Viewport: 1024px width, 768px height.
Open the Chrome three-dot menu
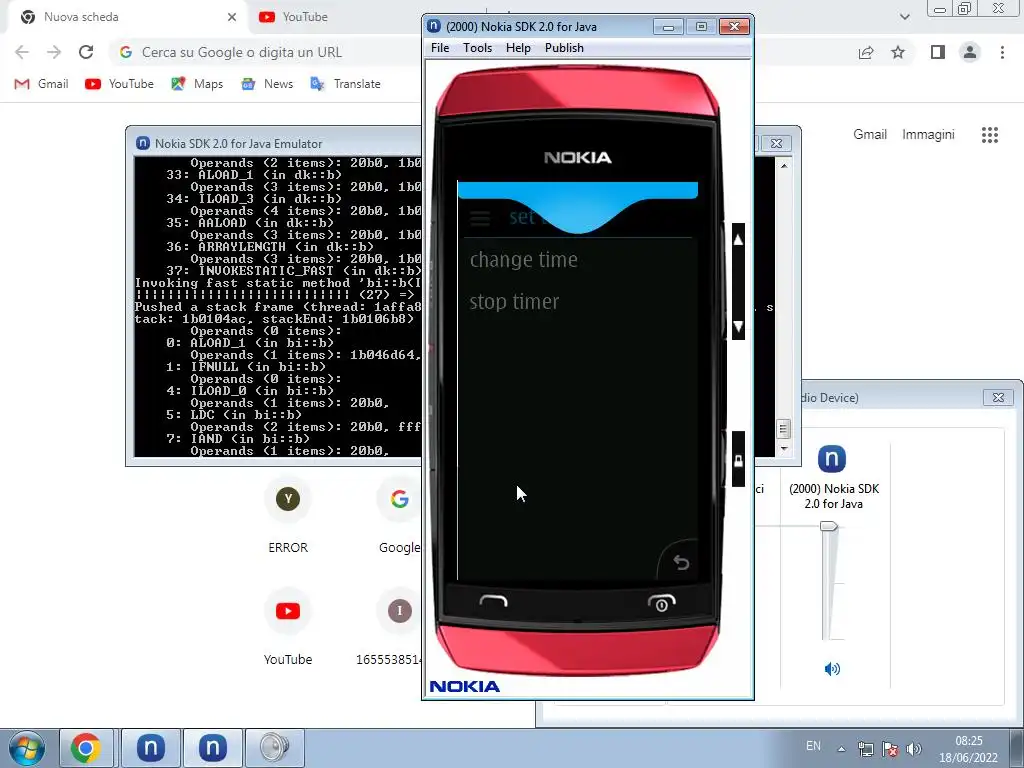(1002, 52)
